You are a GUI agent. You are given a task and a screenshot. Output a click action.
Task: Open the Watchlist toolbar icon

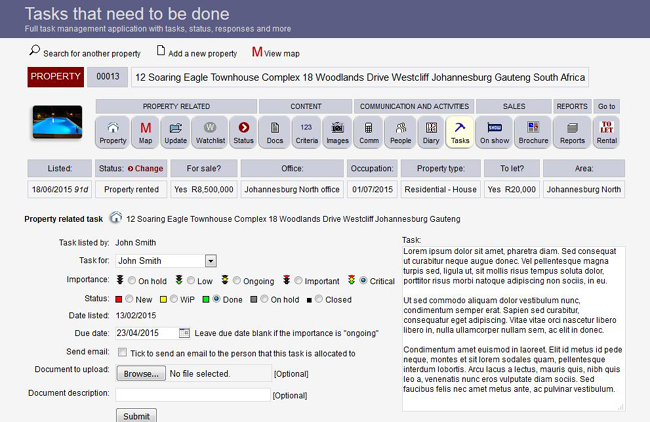(x=210, y=132)
